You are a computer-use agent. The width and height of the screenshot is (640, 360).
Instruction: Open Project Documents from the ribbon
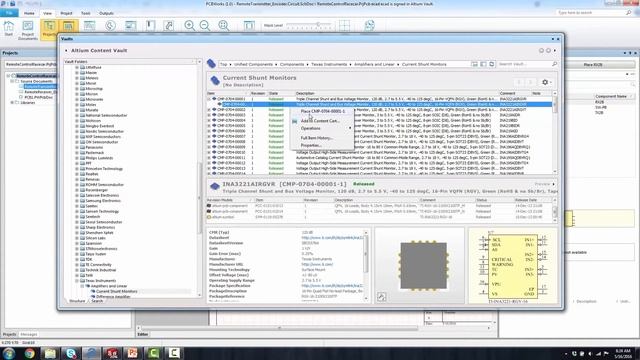(x=28, y=30)
